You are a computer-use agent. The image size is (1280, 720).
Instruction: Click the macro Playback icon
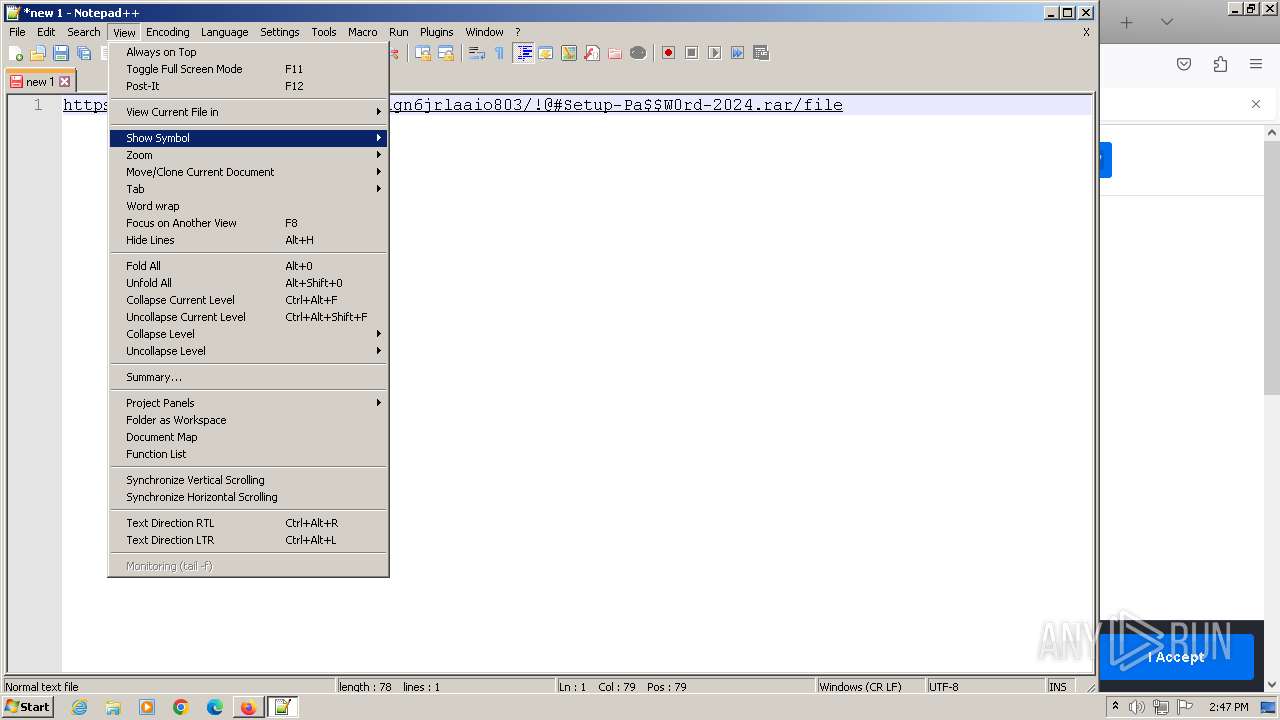[714, 53]
